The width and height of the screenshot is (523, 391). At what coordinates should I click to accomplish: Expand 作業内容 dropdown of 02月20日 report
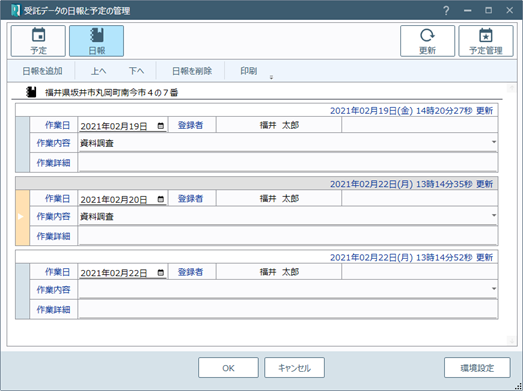point(494,216)
